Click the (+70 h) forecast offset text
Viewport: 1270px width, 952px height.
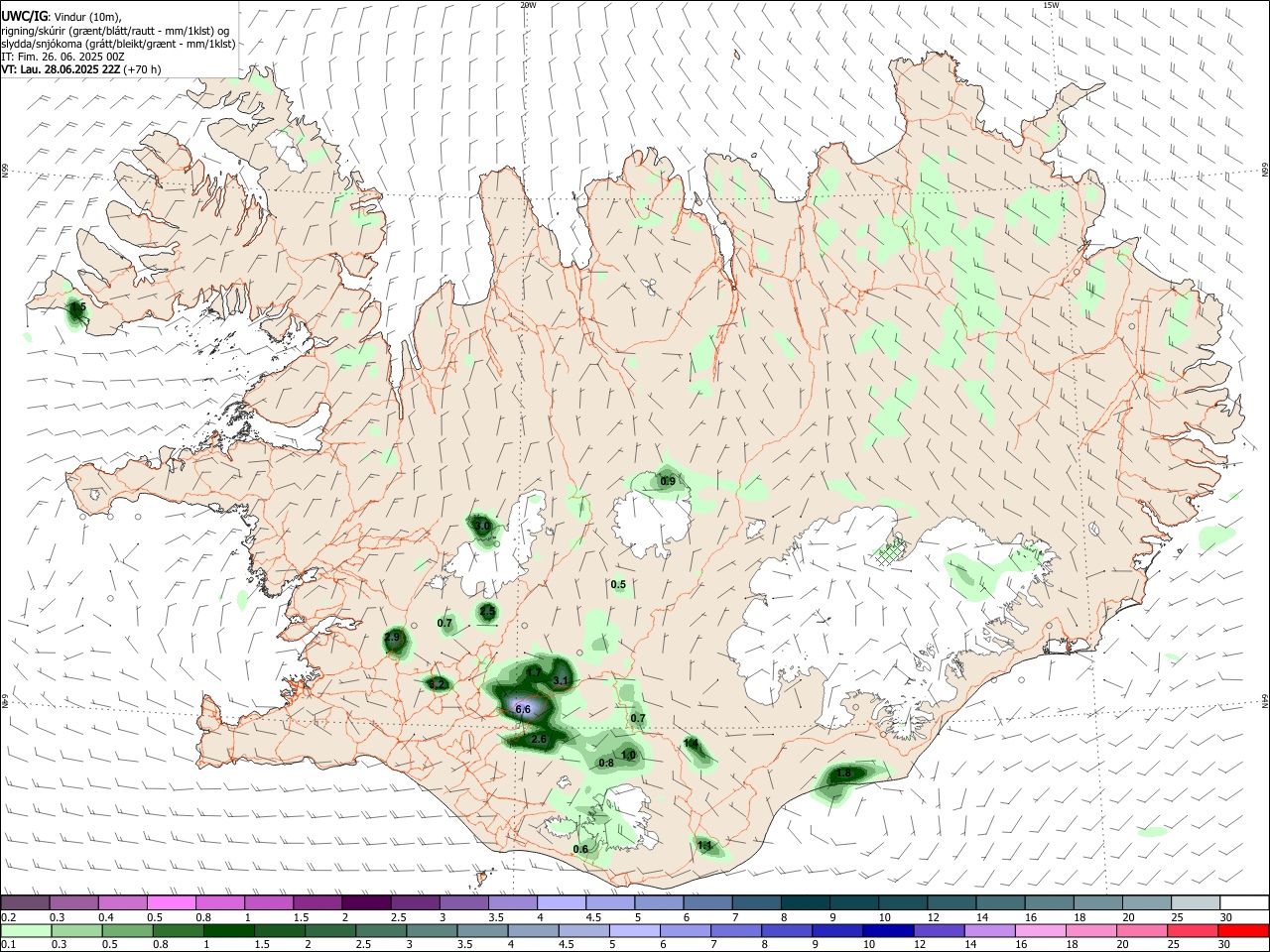(143, 69)
